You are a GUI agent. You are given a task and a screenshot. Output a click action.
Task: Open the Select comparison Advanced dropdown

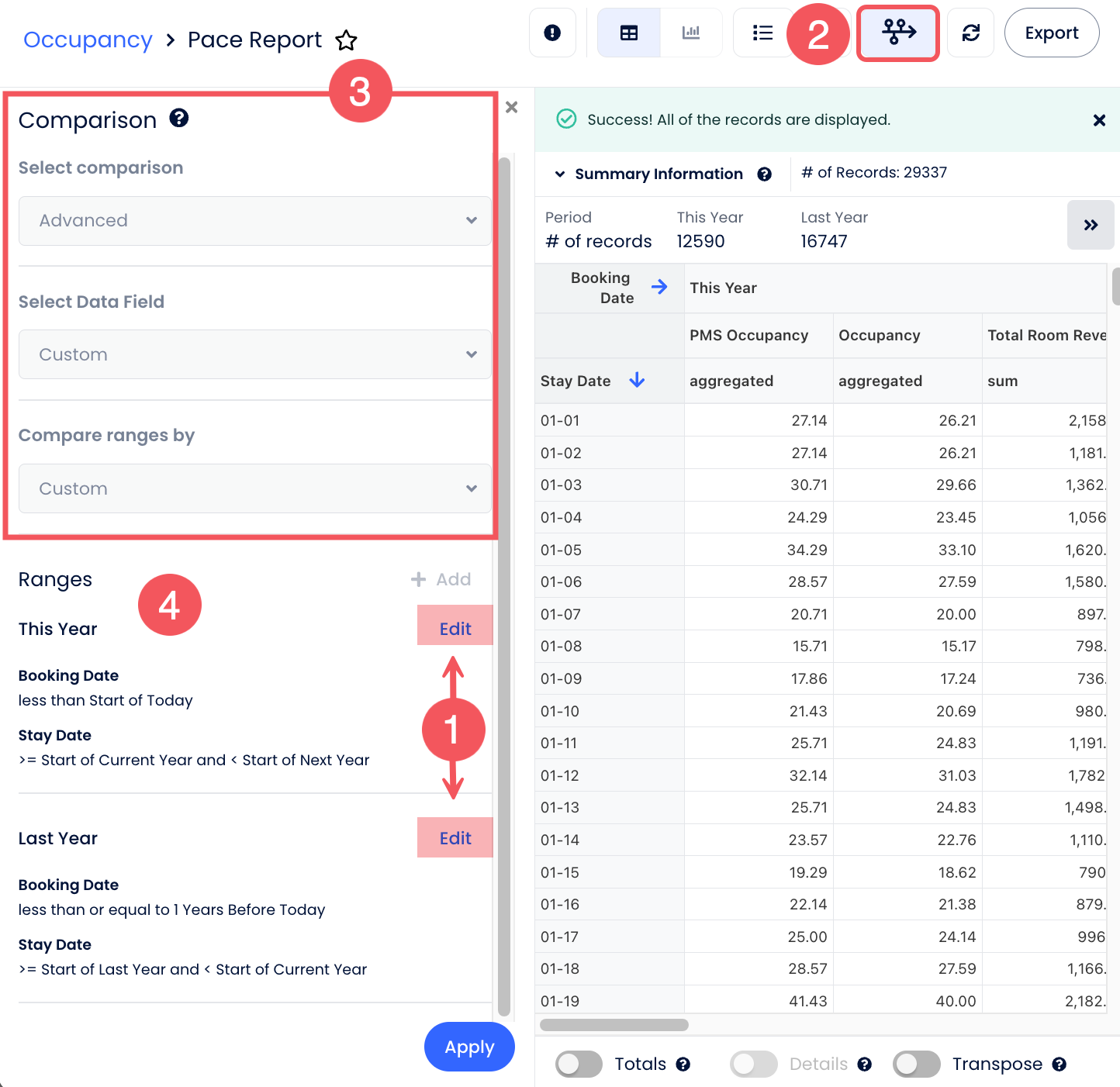point(254,221)
